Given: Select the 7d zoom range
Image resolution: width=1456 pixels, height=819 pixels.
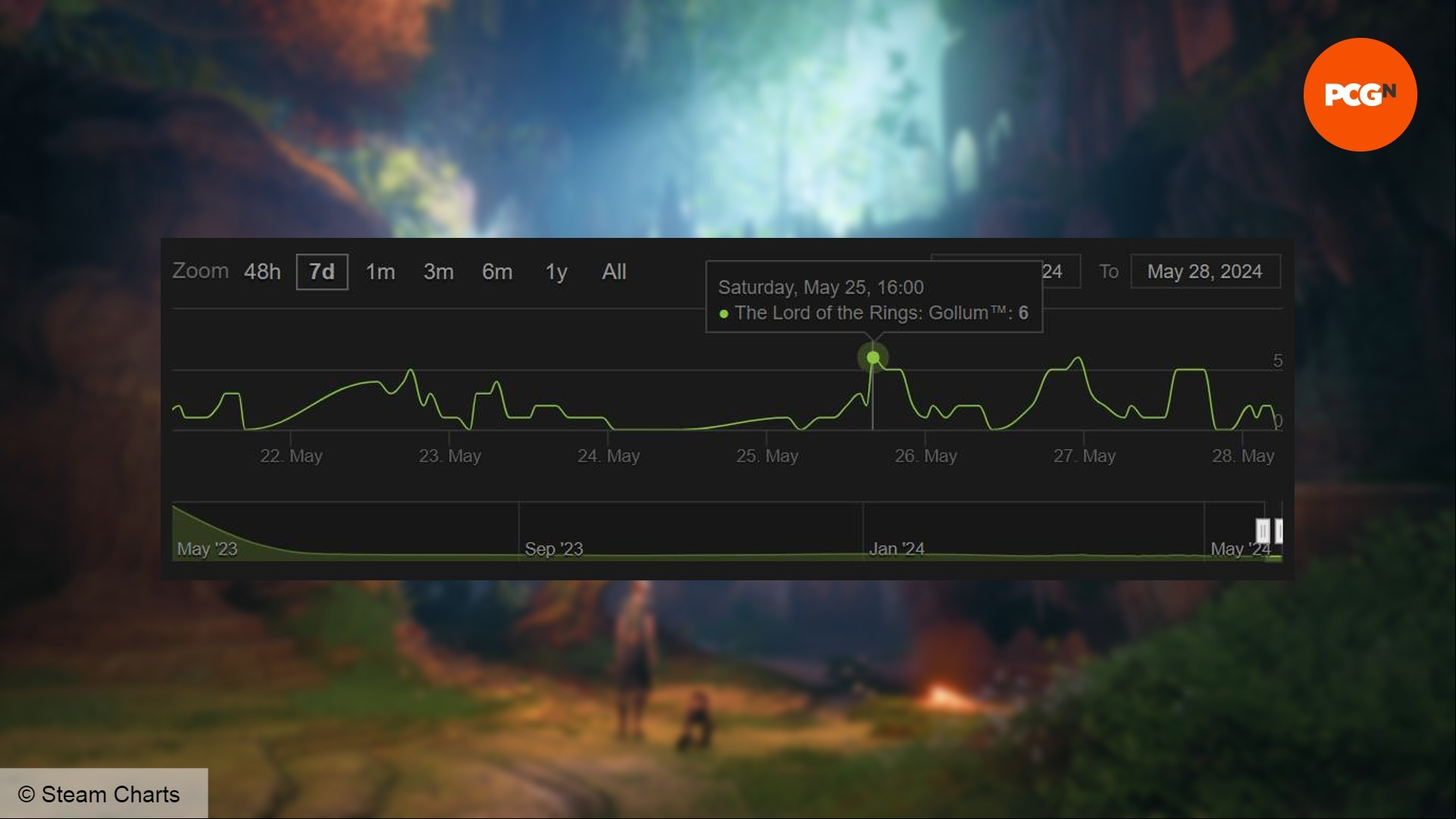Looking at the screenshot, I should pyautogui.click(x=322, y=272).
